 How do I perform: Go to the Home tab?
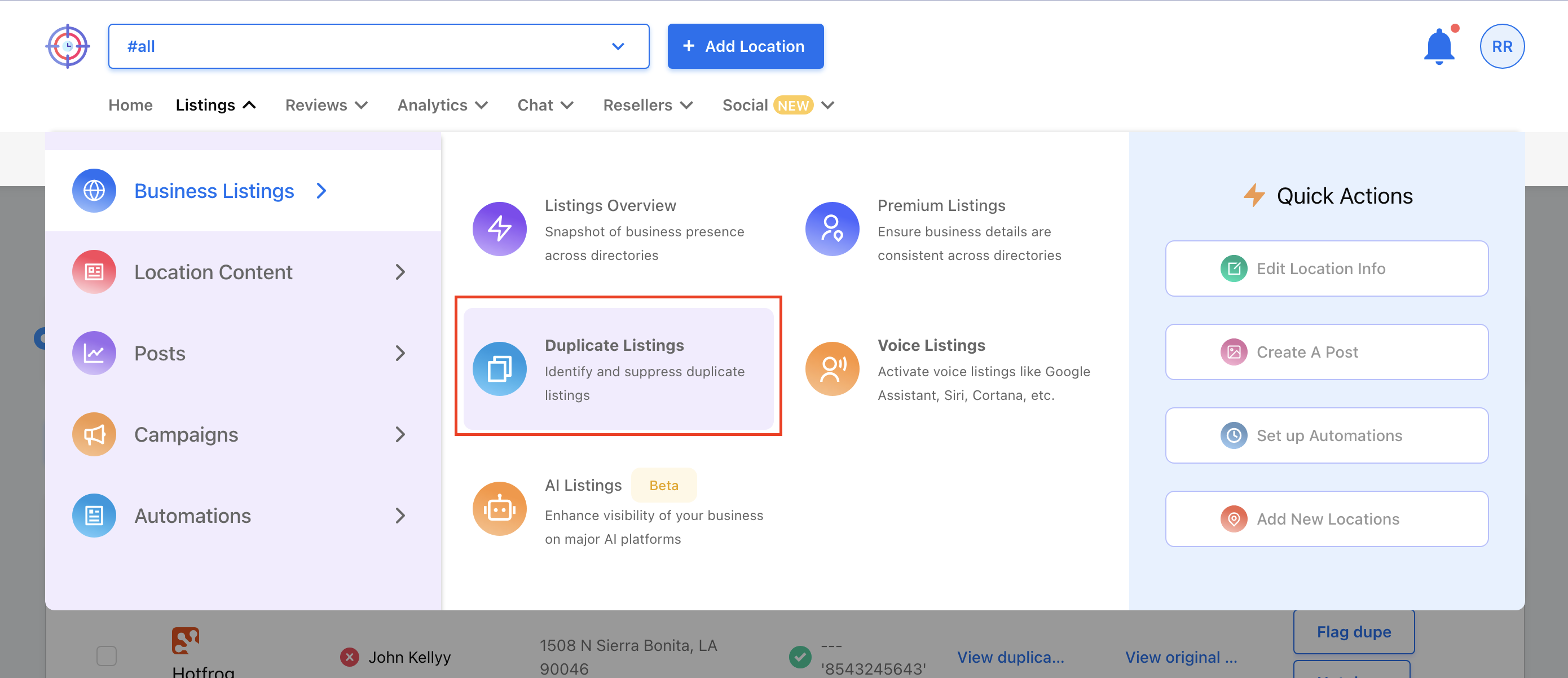(130, 105)
